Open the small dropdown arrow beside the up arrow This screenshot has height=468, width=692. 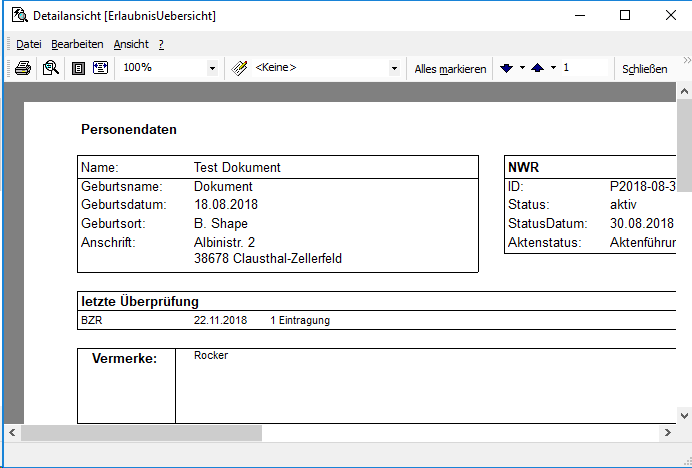tap(552, 68)
